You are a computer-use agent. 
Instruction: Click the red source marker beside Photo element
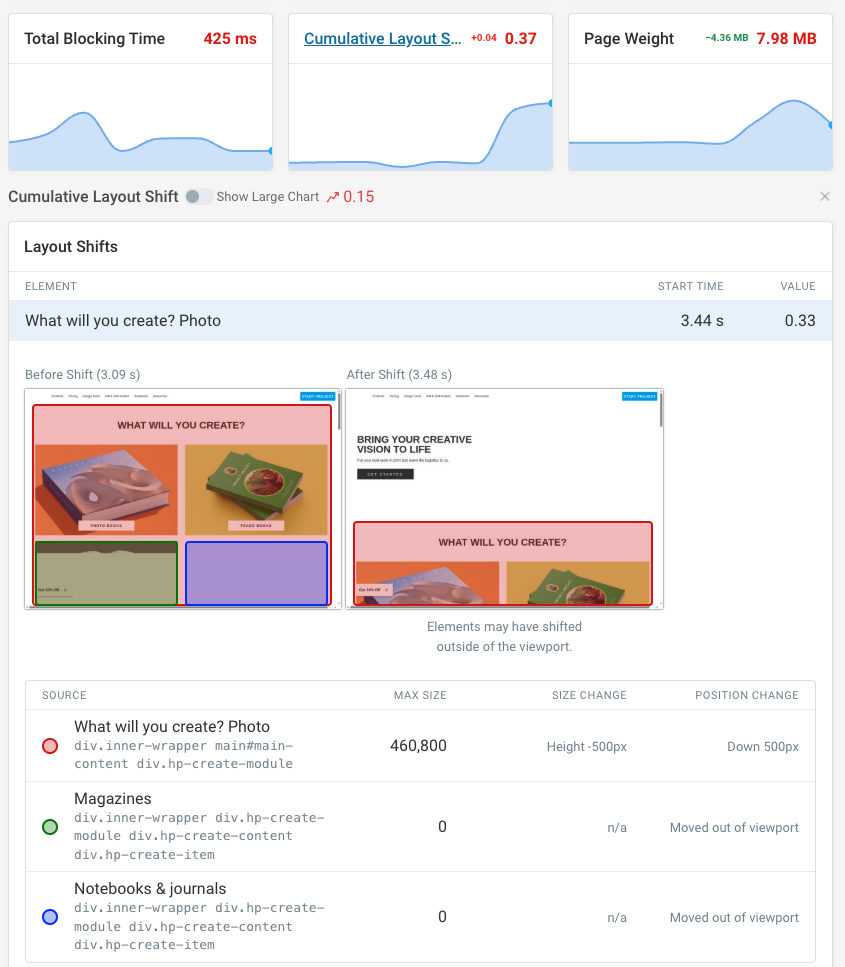click(x=50, y=746)
